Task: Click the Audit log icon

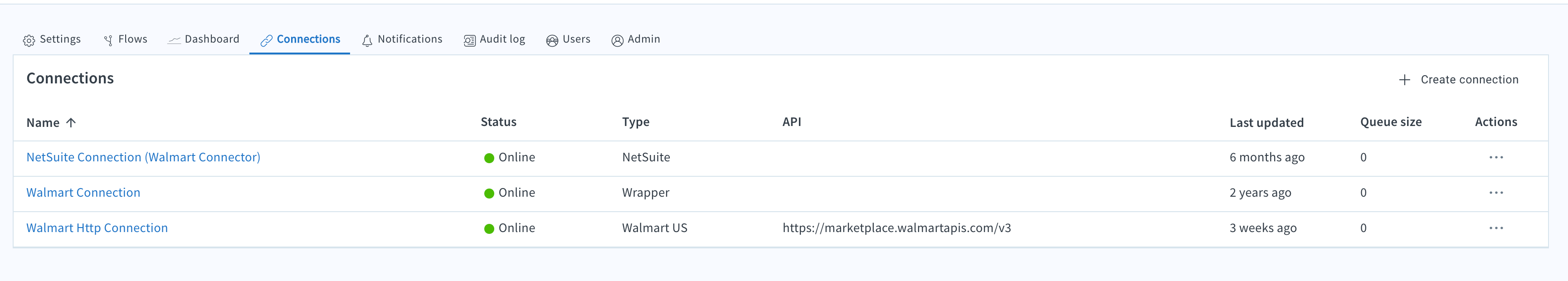Action: point(469,40)
